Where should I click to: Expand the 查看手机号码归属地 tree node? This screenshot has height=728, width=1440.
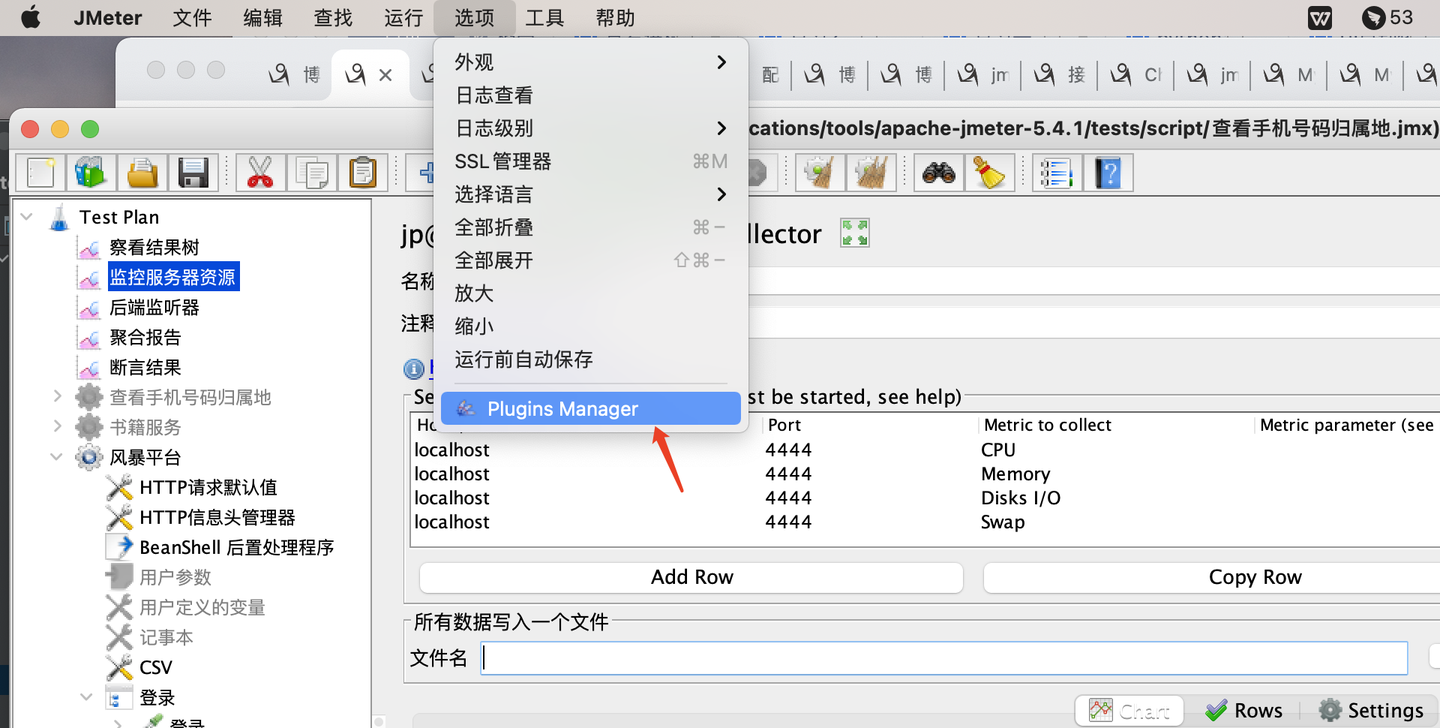[x=57, y=397]
